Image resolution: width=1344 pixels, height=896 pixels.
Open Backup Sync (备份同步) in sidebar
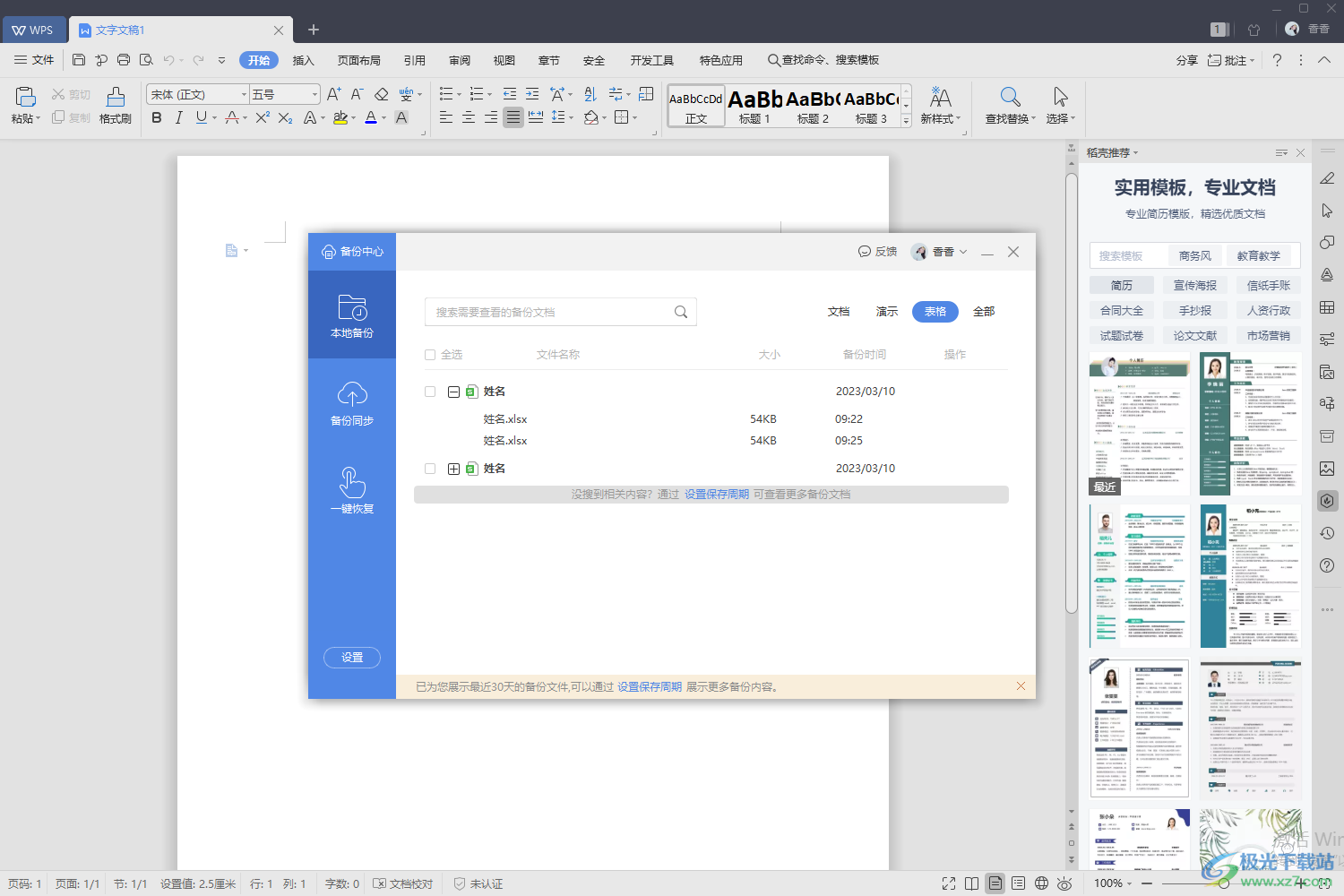pos(352,403)
